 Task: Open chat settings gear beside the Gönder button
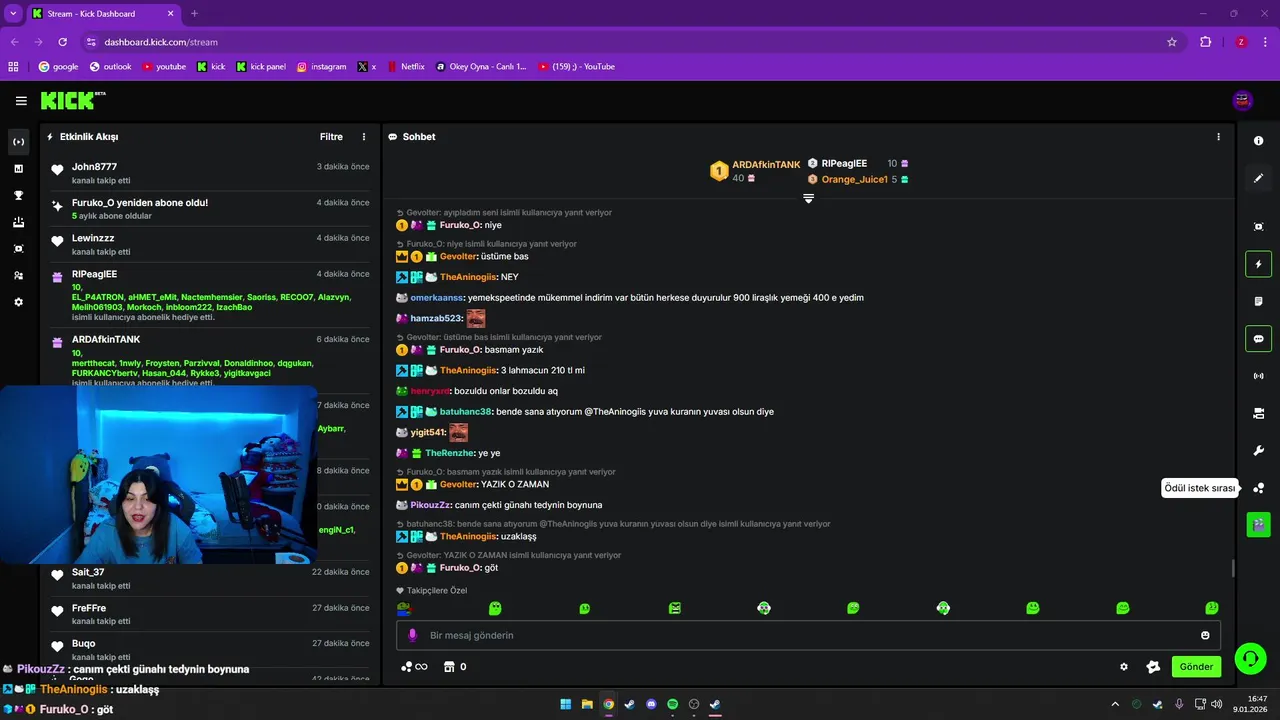[x=1124, y=667]
